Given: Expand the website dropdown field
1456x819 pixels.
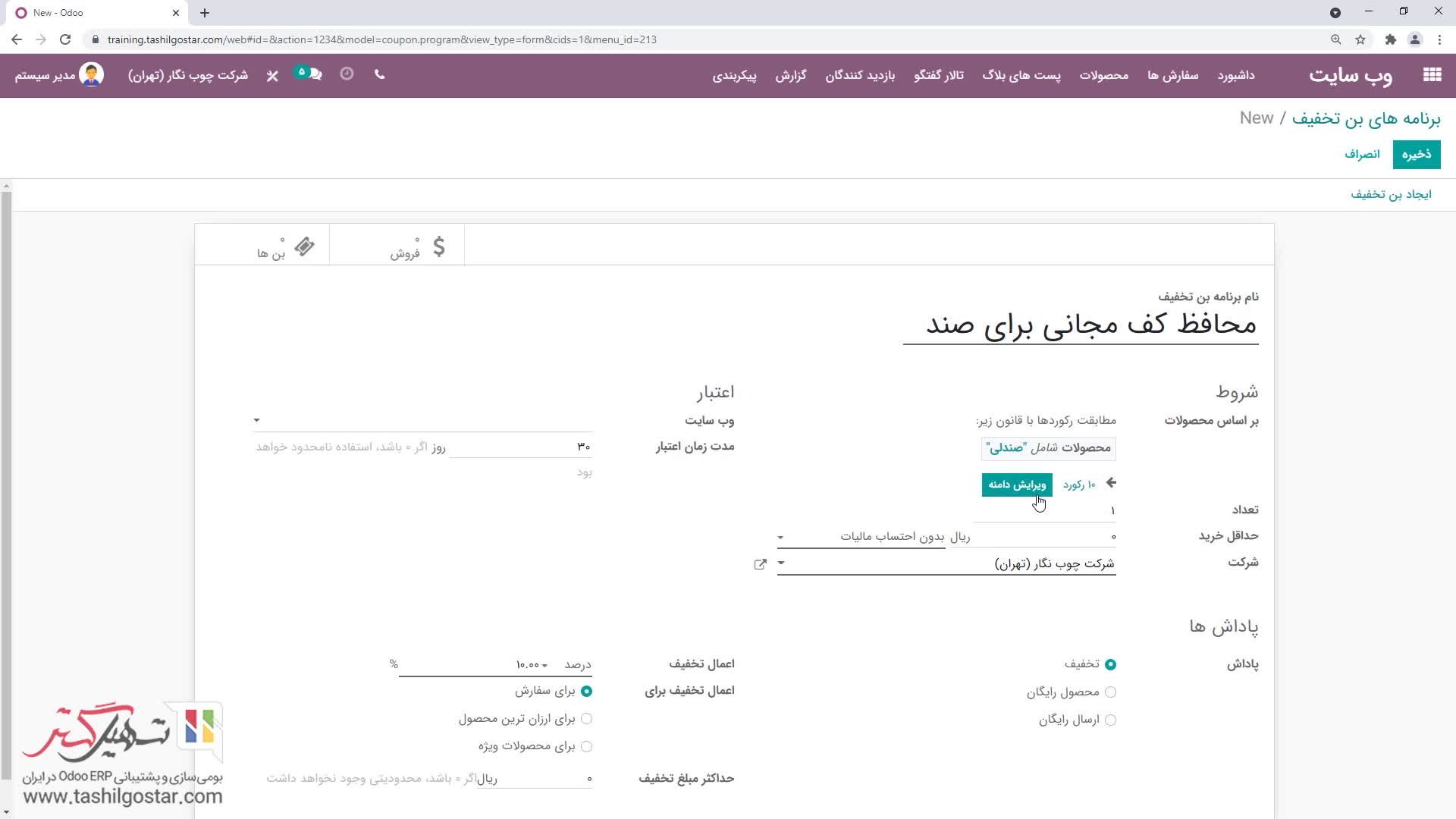Looking at the screenshot, I should [256, 420].
